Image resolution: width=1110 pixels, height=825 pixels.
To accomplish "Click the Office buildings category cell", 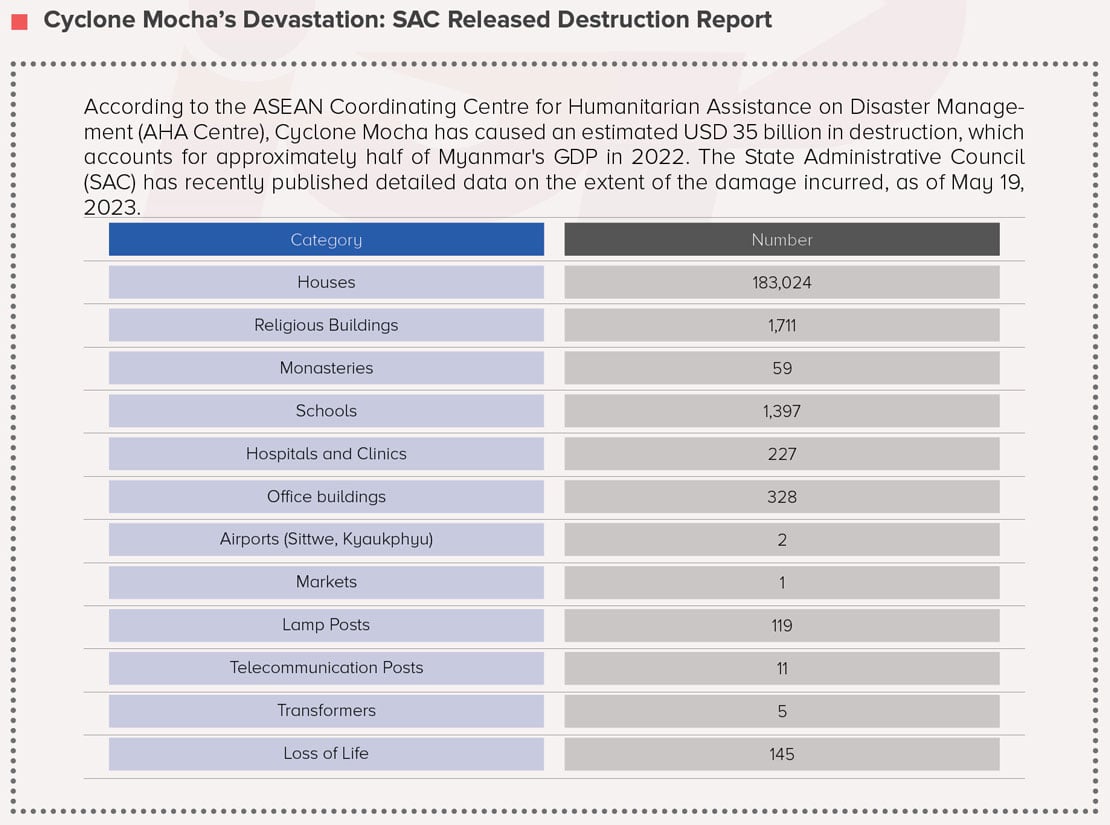I will pyautogui.click(x=326, y=497).
